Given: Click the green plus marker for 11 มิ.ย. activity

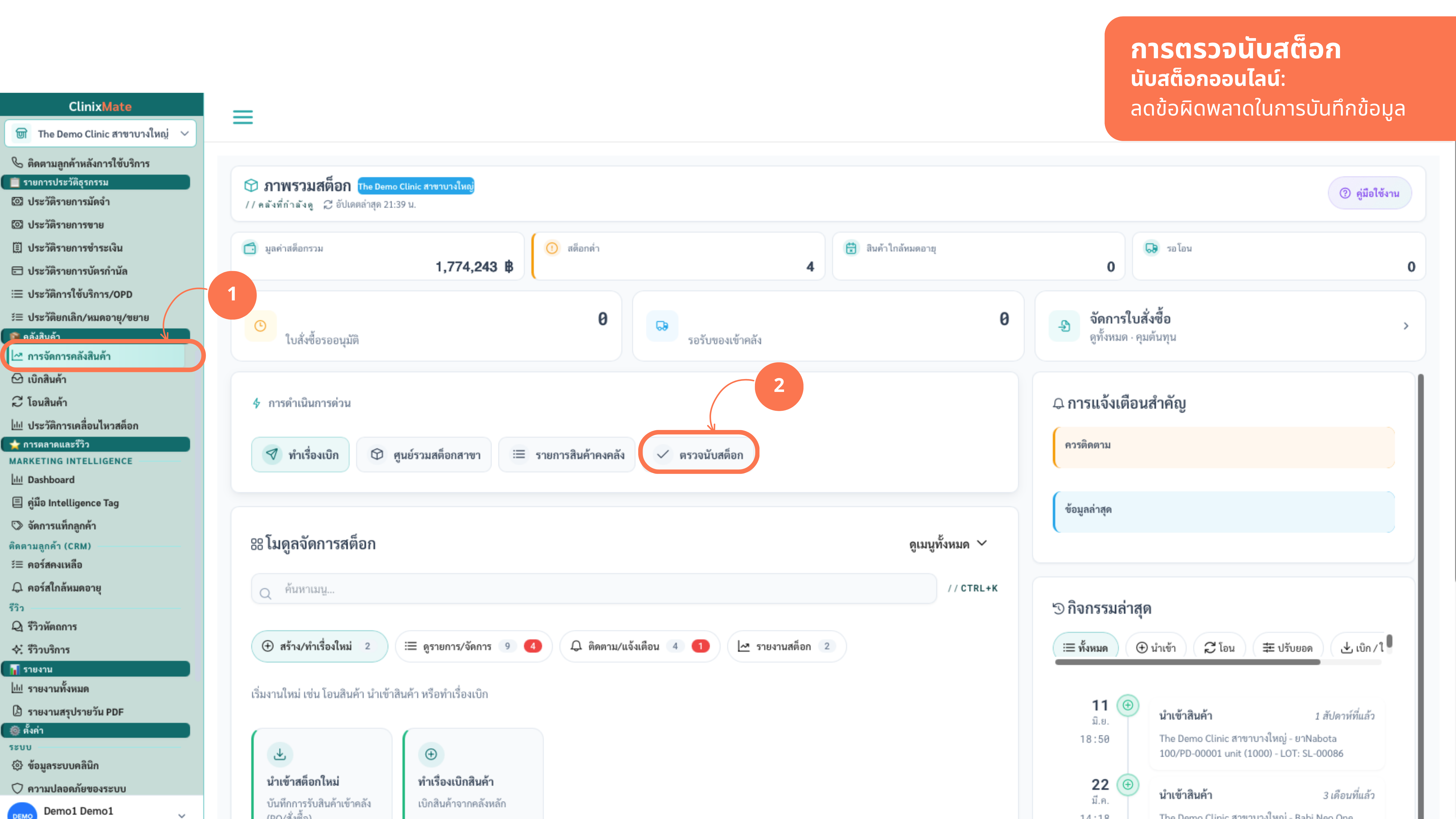Looking at the screenshot, I should click(1128, 705).
